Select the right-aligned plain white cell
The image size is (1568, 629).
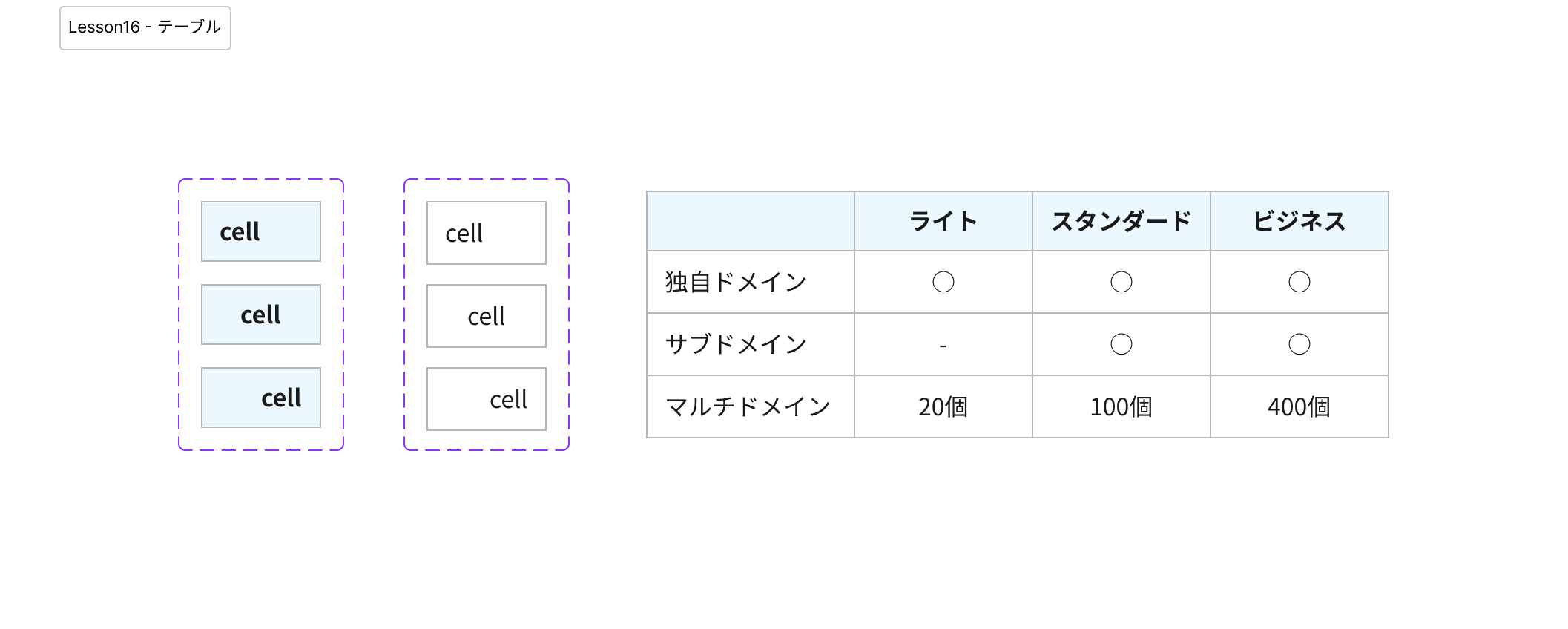486,399
